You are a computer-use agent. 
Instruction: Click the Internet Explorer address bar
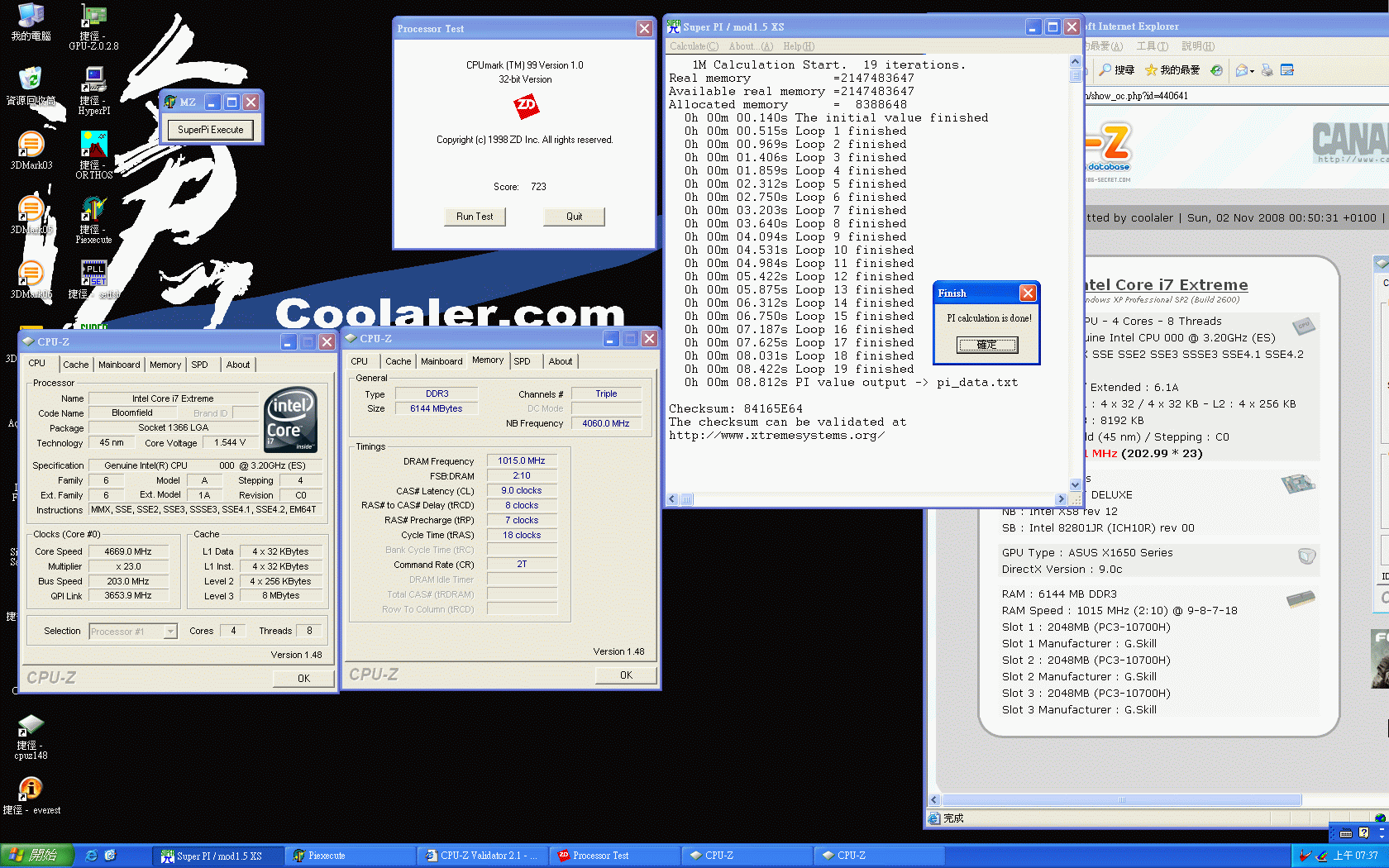point(1236,96)
